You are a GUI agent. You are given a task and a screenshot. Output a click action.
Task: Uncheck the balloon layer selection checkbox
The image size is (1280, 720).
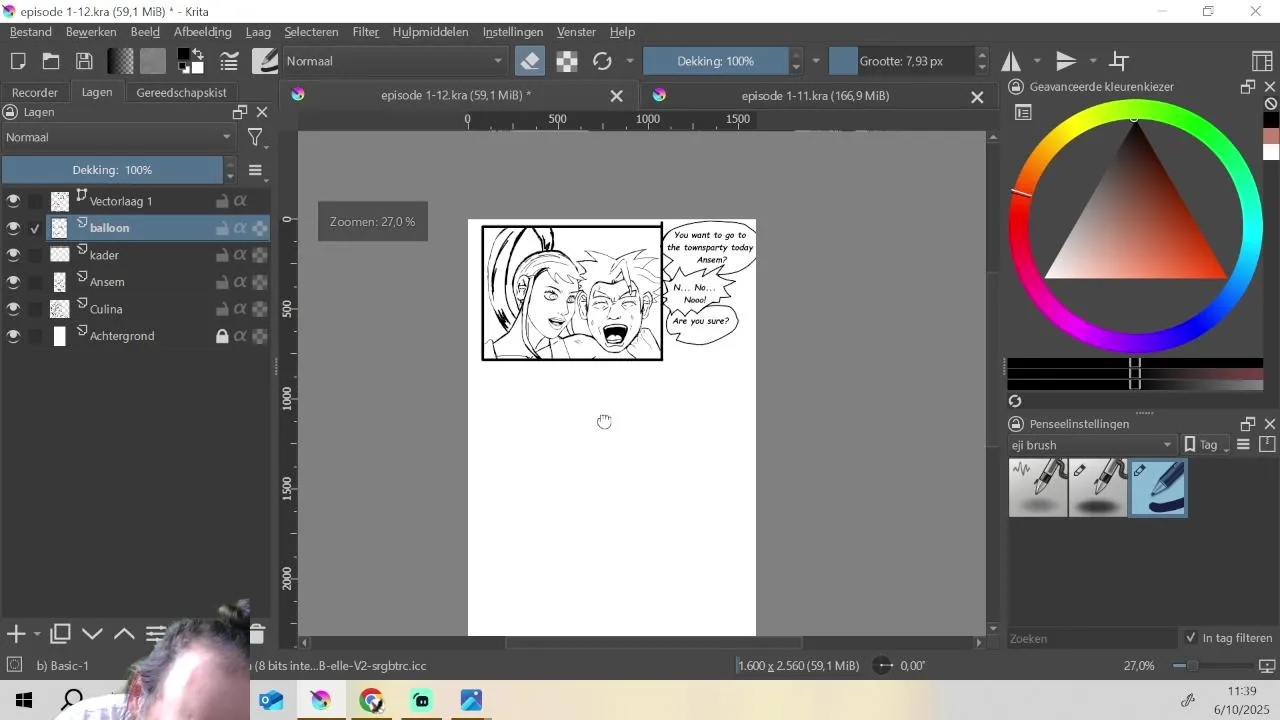coord(35,228)
